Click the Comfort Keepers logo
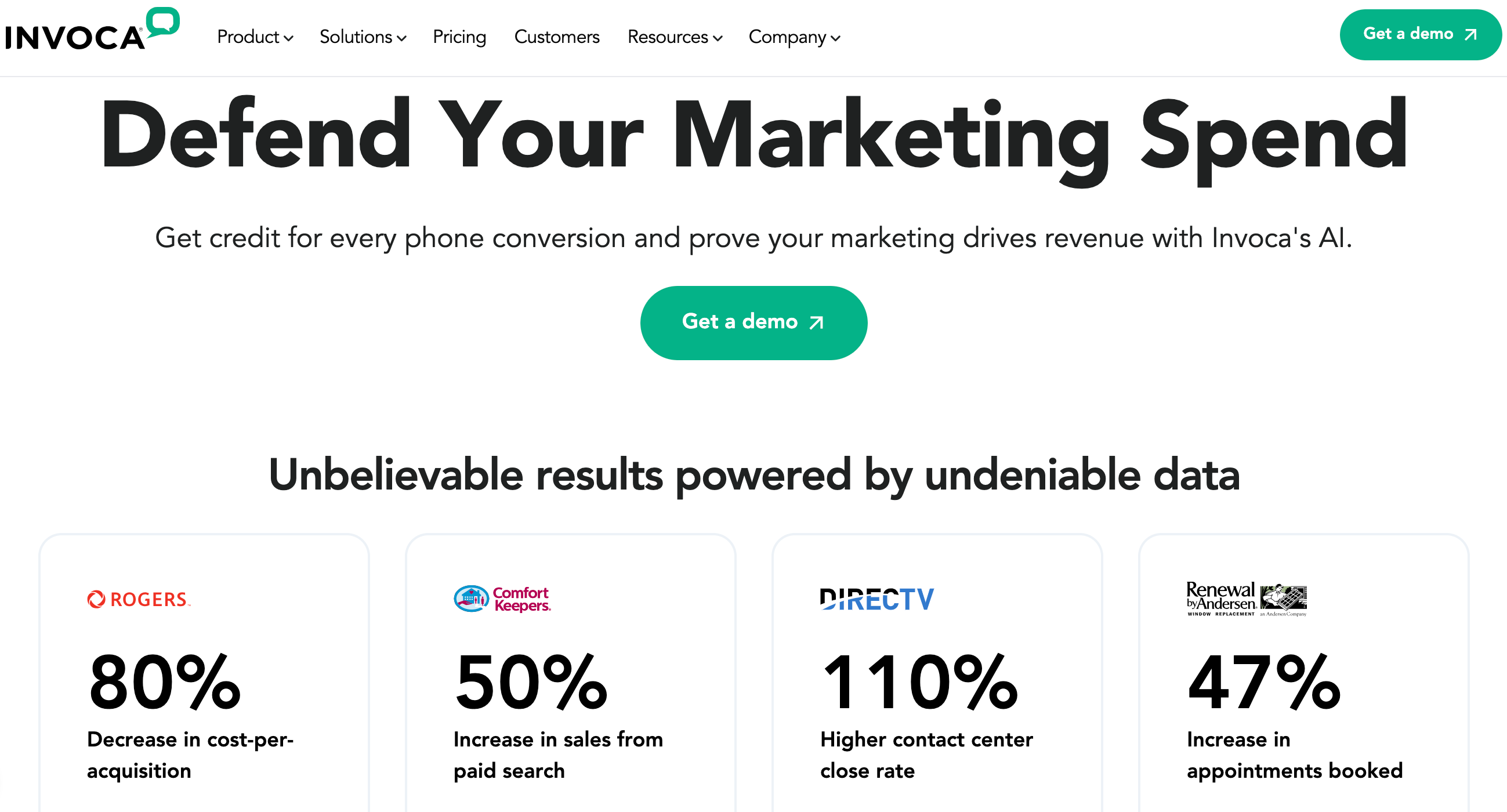 click(502, 599)
